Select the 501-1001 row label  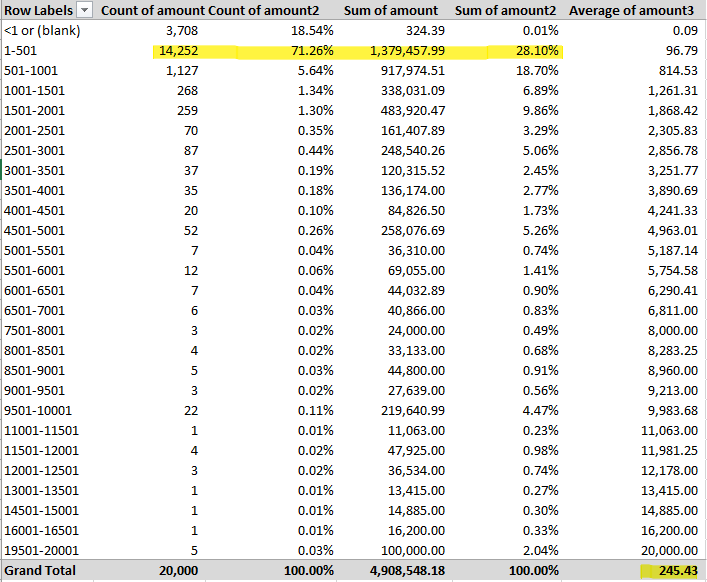click(x=31, y=71)
